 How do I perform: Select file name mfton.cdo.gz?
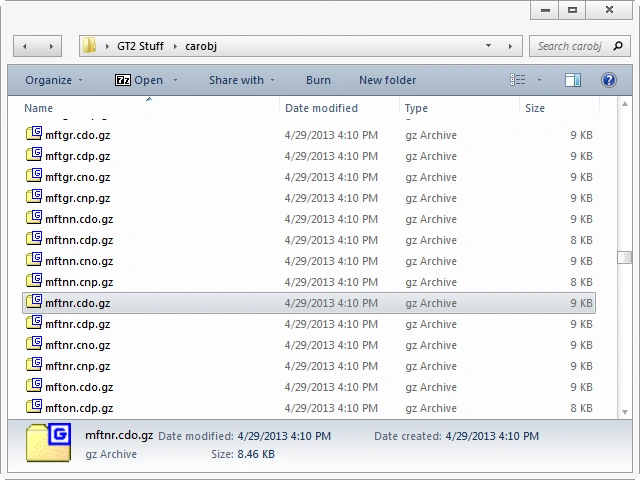click(79, 387)
